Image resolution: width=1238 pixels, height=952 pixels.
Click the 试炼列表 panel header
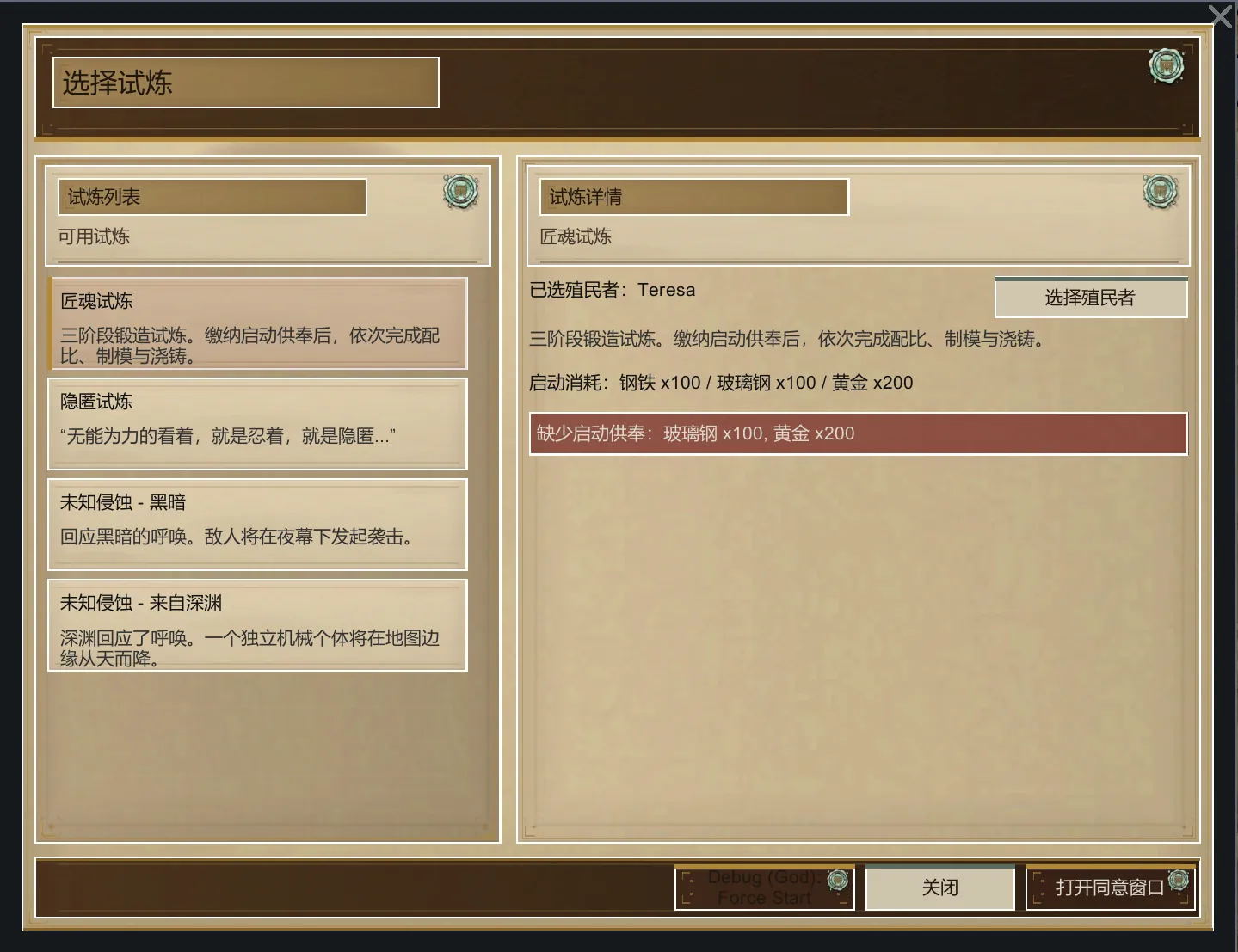tap(212, 197)
